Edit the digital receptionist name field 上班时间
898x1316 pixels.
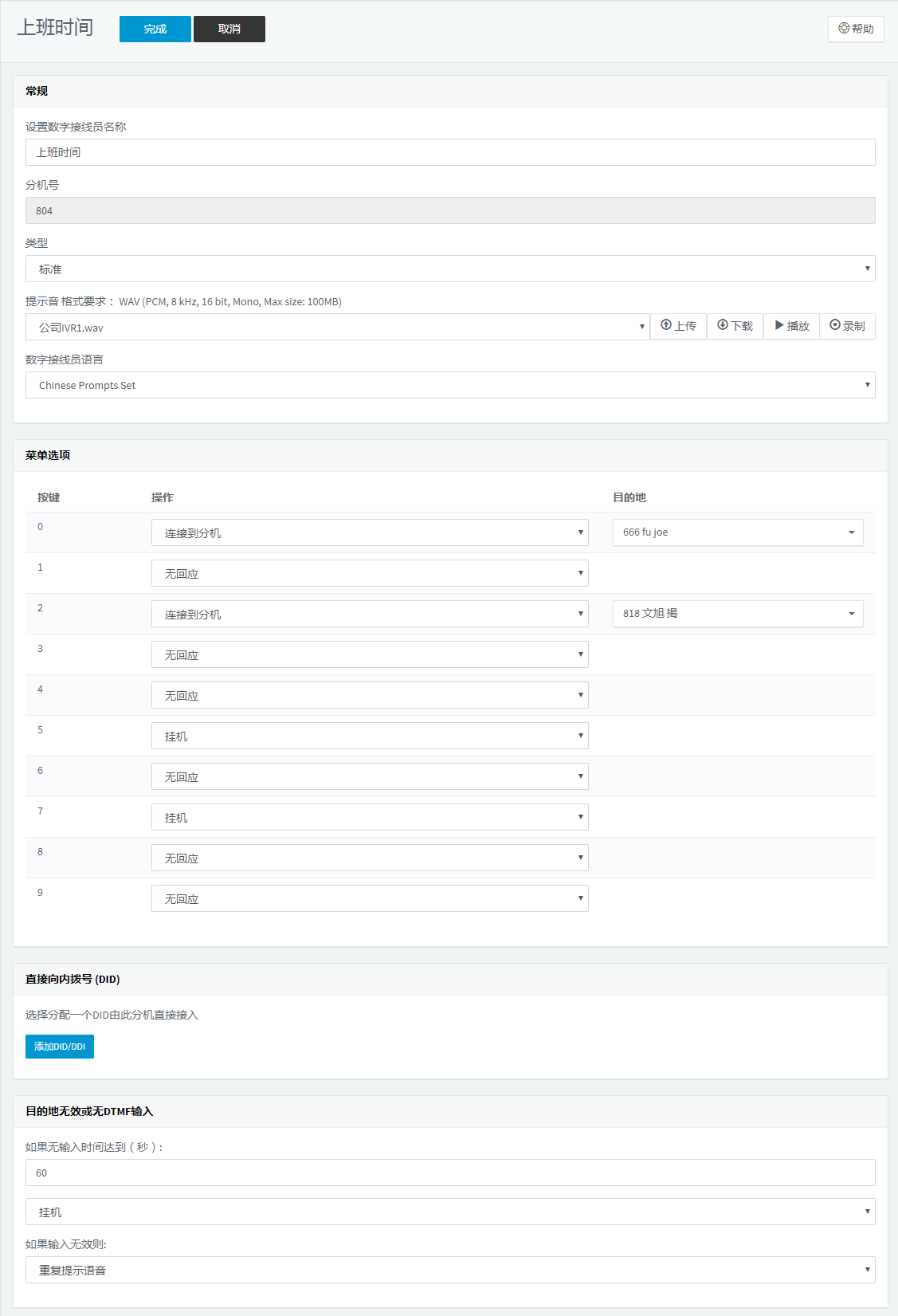[x=450, y=152]
